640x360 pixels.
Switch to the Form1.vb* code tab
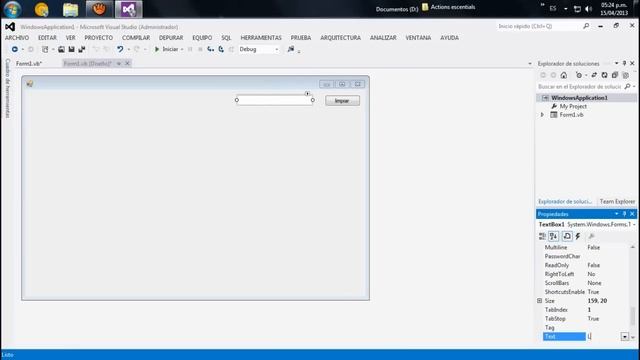[29, 64]
